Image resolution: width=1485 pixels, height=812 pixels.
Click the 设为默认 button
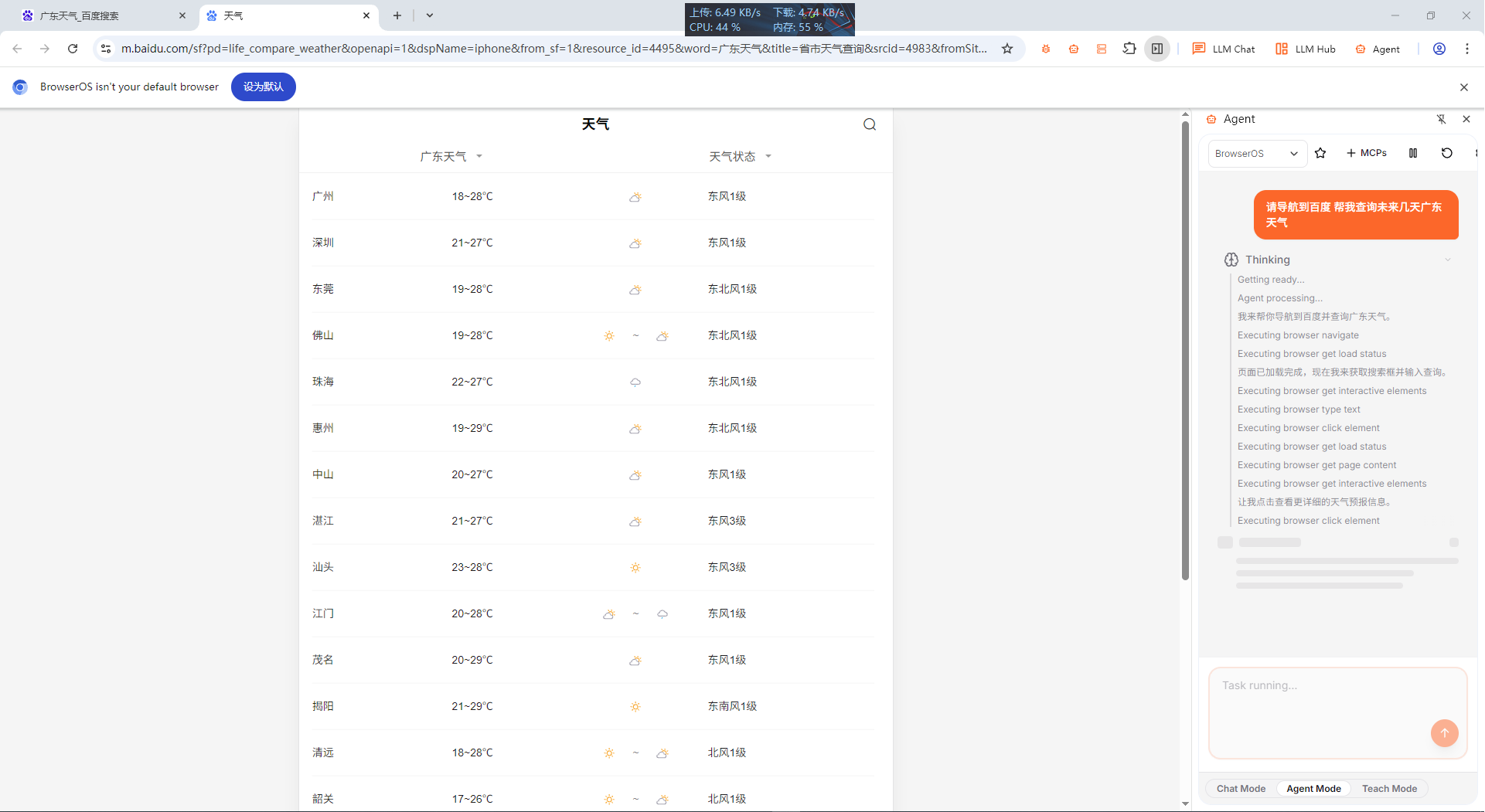tap(263, 87)
